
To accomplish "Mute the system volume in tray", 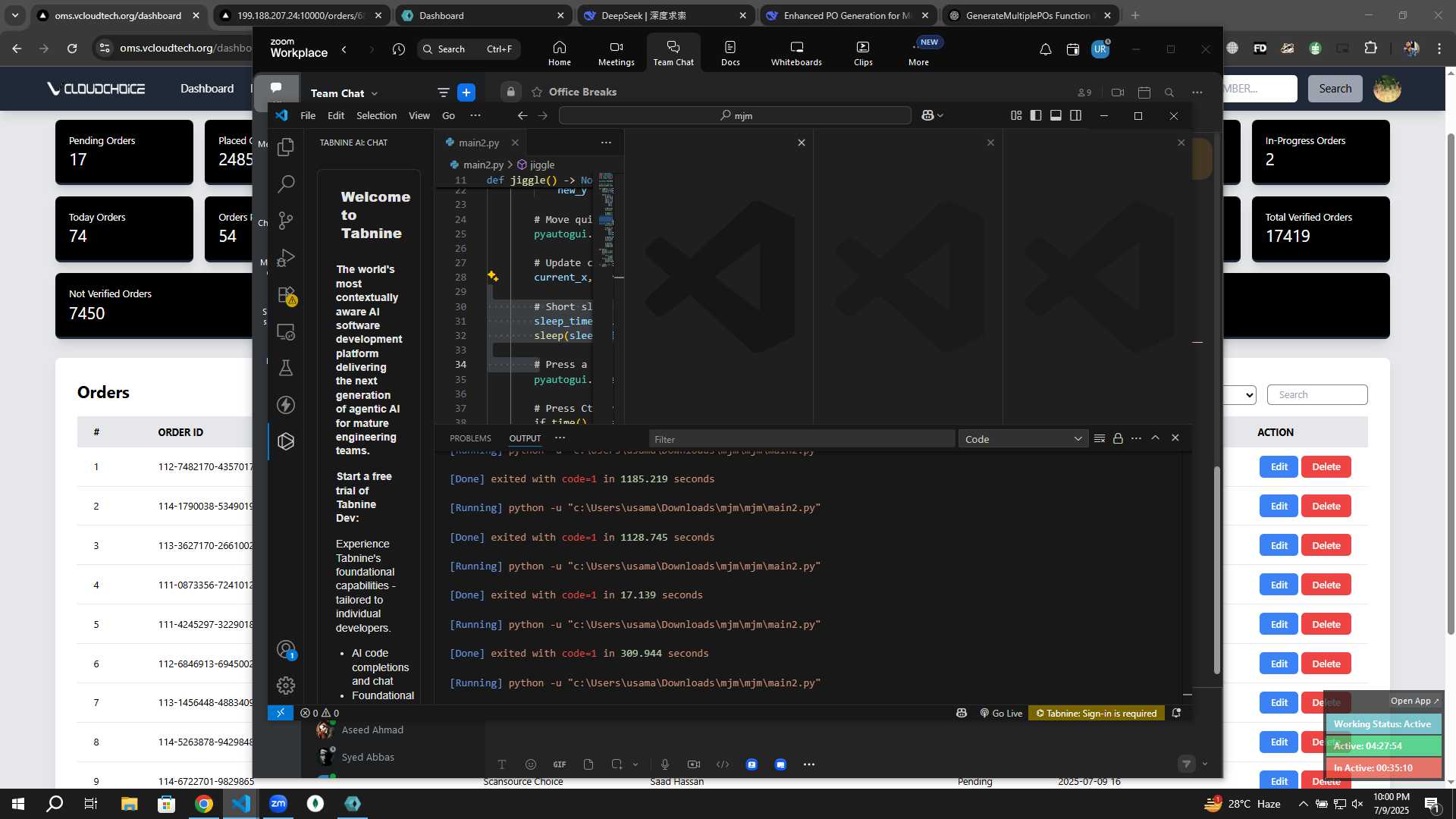I will click(x=1357, y=804).
